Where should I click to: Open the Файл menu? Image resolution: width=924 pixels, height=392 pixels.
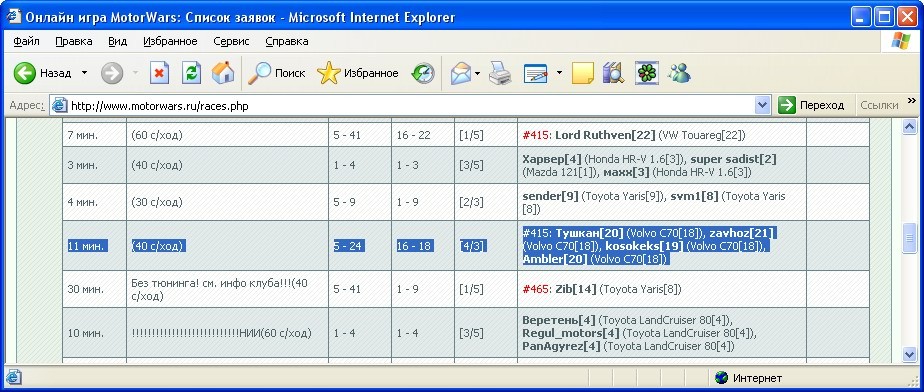click(x=26, y=41)
